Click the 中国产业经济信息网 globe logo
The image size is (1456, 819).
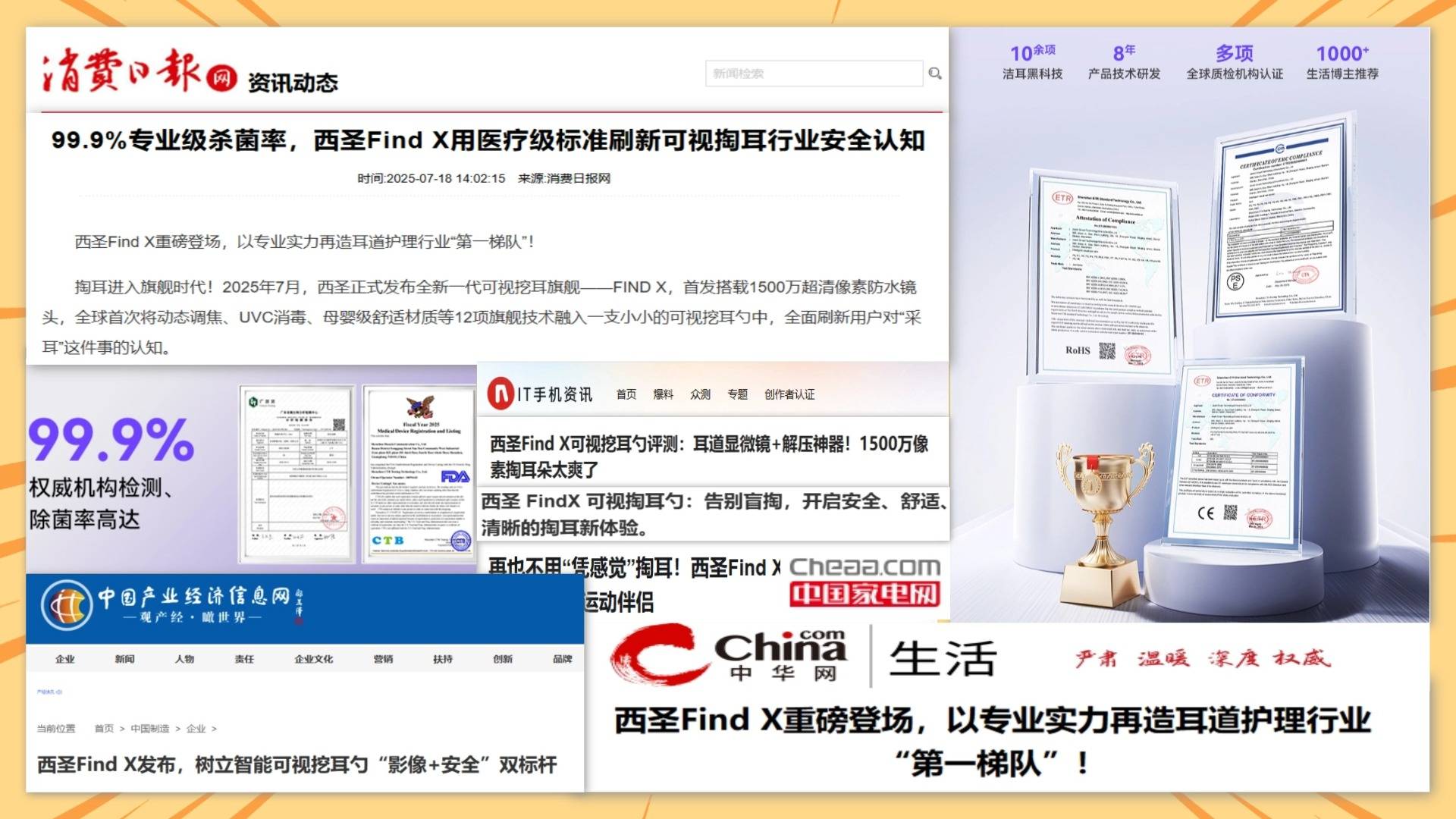pyautogui.click(x=67, y=605)
